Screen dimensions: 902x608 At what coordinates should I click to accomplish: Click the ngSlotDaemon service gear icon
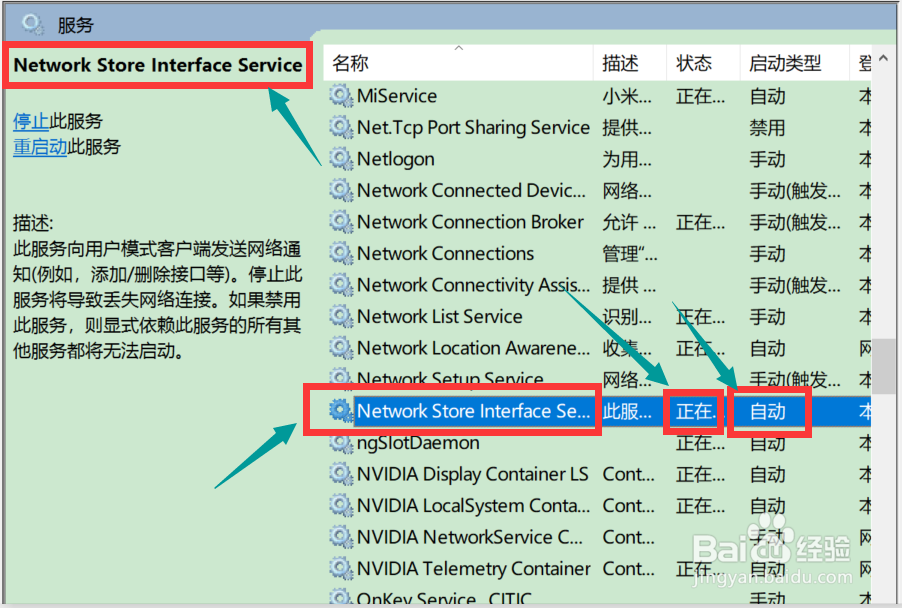(340, 443)
